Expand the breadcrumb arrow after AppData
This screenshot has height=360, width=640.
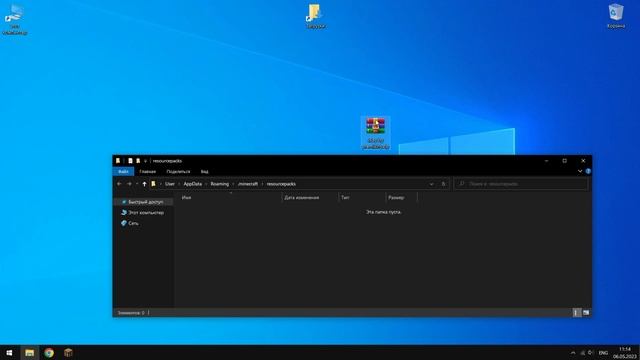click(x=206, y=184)
